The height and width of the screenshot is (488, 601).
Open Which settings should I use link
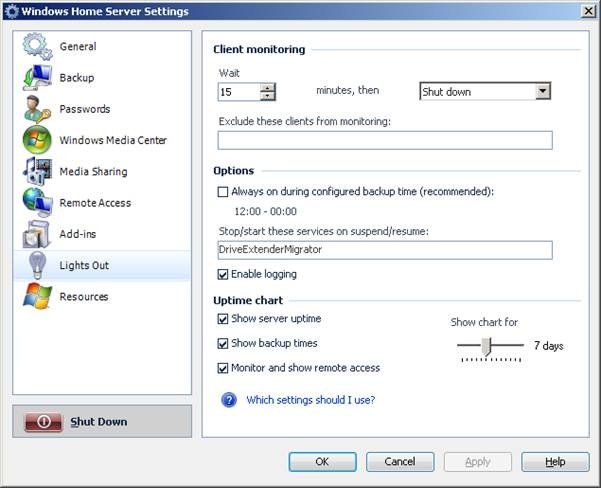point(311,400)
